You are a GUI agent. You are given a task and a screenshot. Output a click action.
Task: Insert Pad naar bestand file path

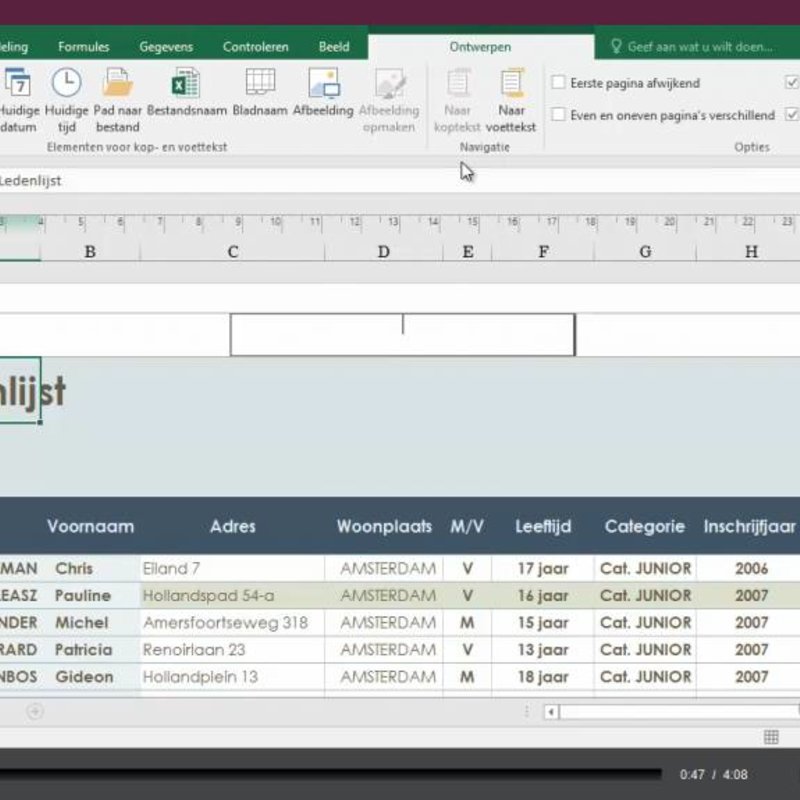118,100
